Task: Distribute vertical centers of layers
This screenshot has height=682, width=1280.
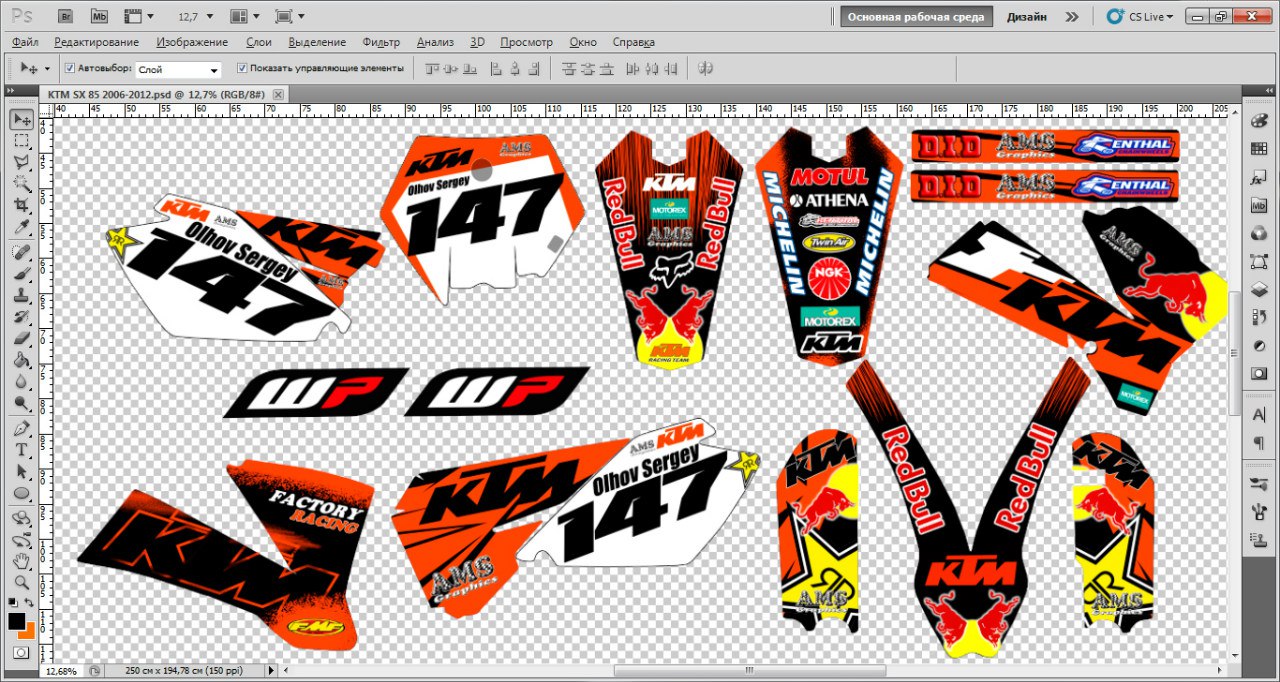Action: (x=590, y=69)
